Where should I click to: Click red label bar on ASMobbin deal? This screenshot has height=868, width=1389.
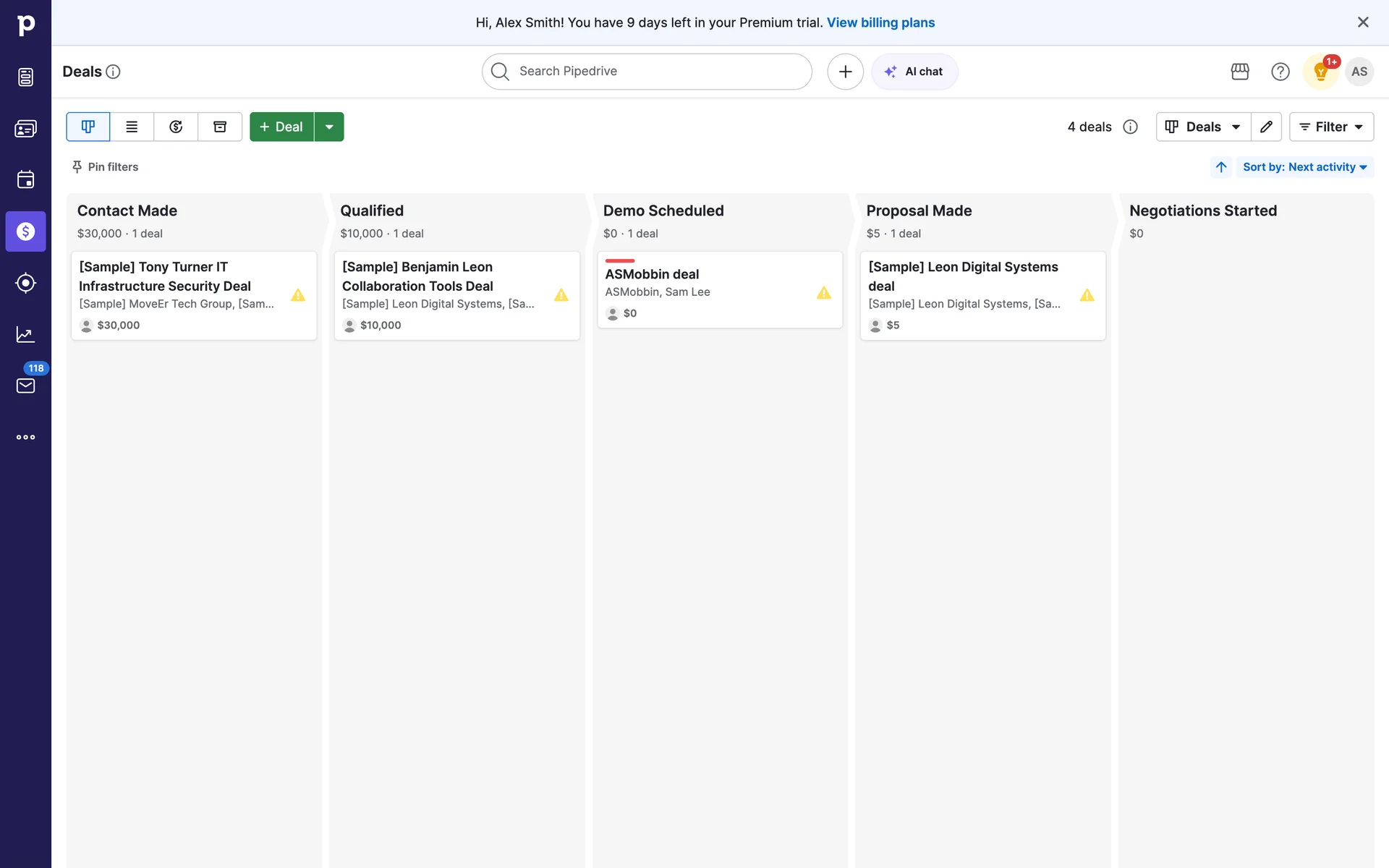coord(620,260)
